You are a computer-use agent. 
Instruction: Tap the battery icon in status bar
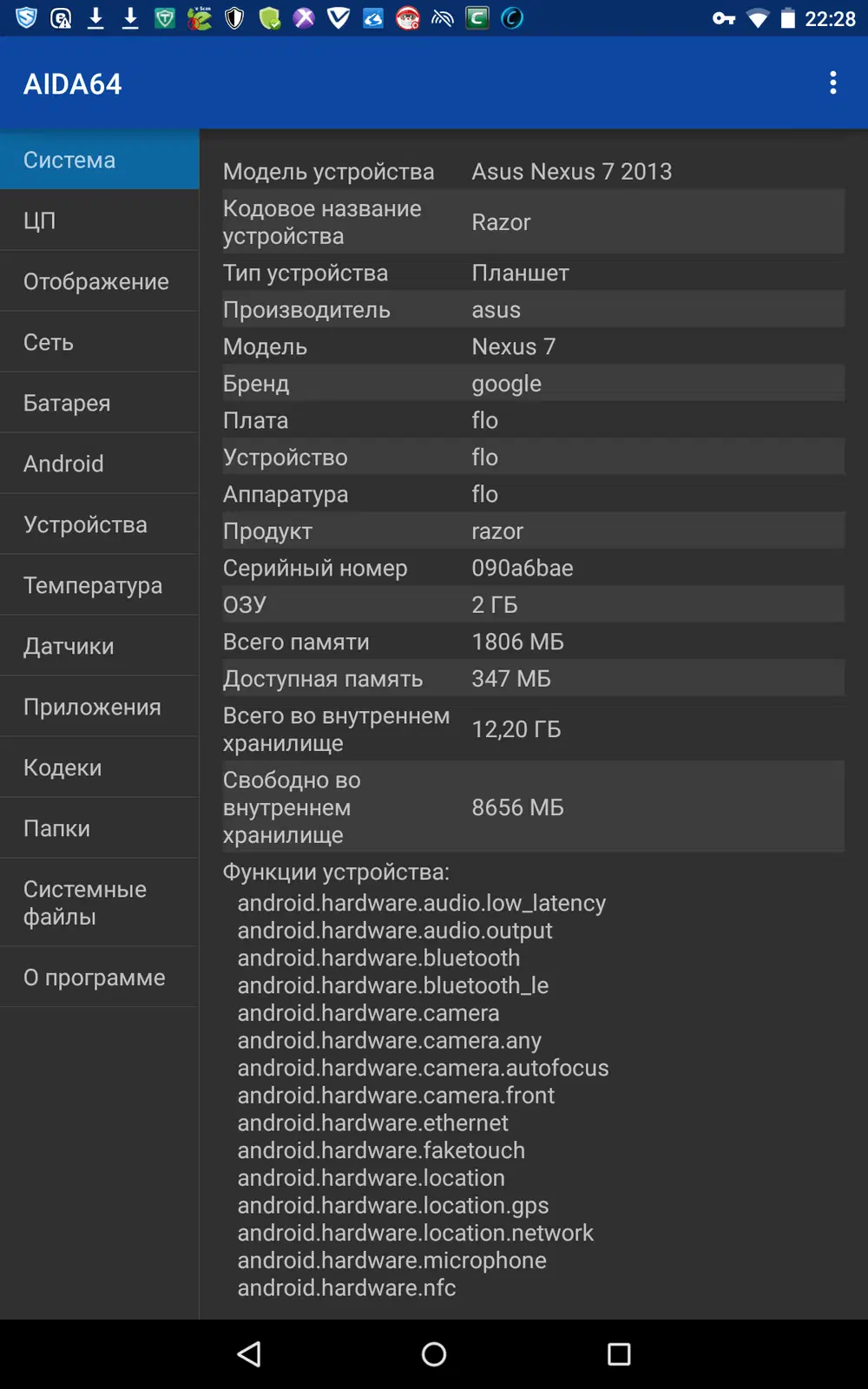pyautogui.click(x=787, y=18)
